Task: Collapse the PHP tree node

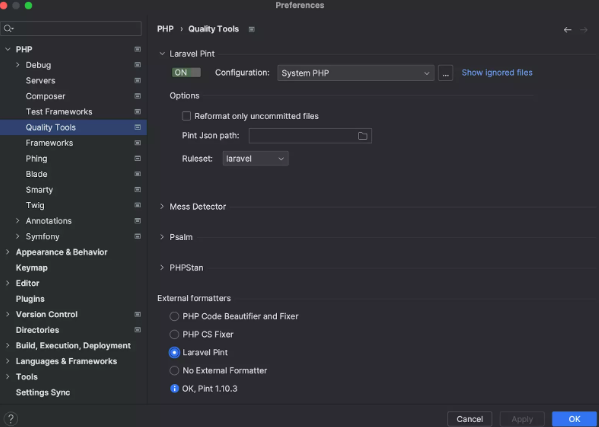Action: [x=8, y=49]
